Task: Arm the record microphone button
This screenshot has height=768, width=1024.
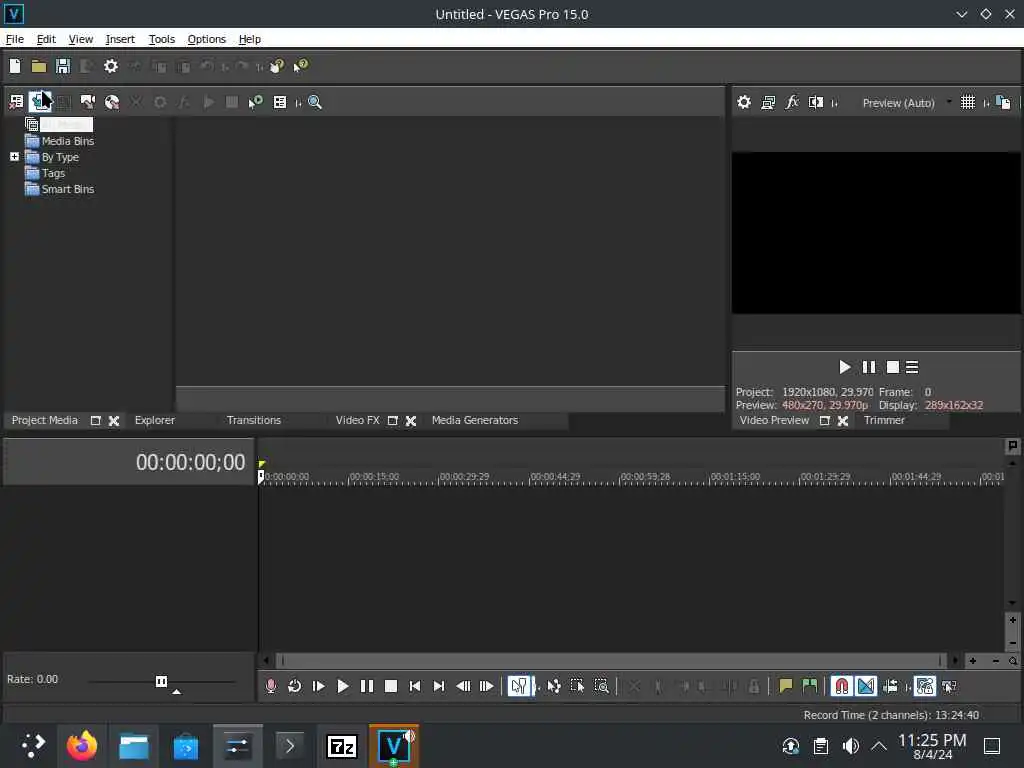Action: (271, 686)
